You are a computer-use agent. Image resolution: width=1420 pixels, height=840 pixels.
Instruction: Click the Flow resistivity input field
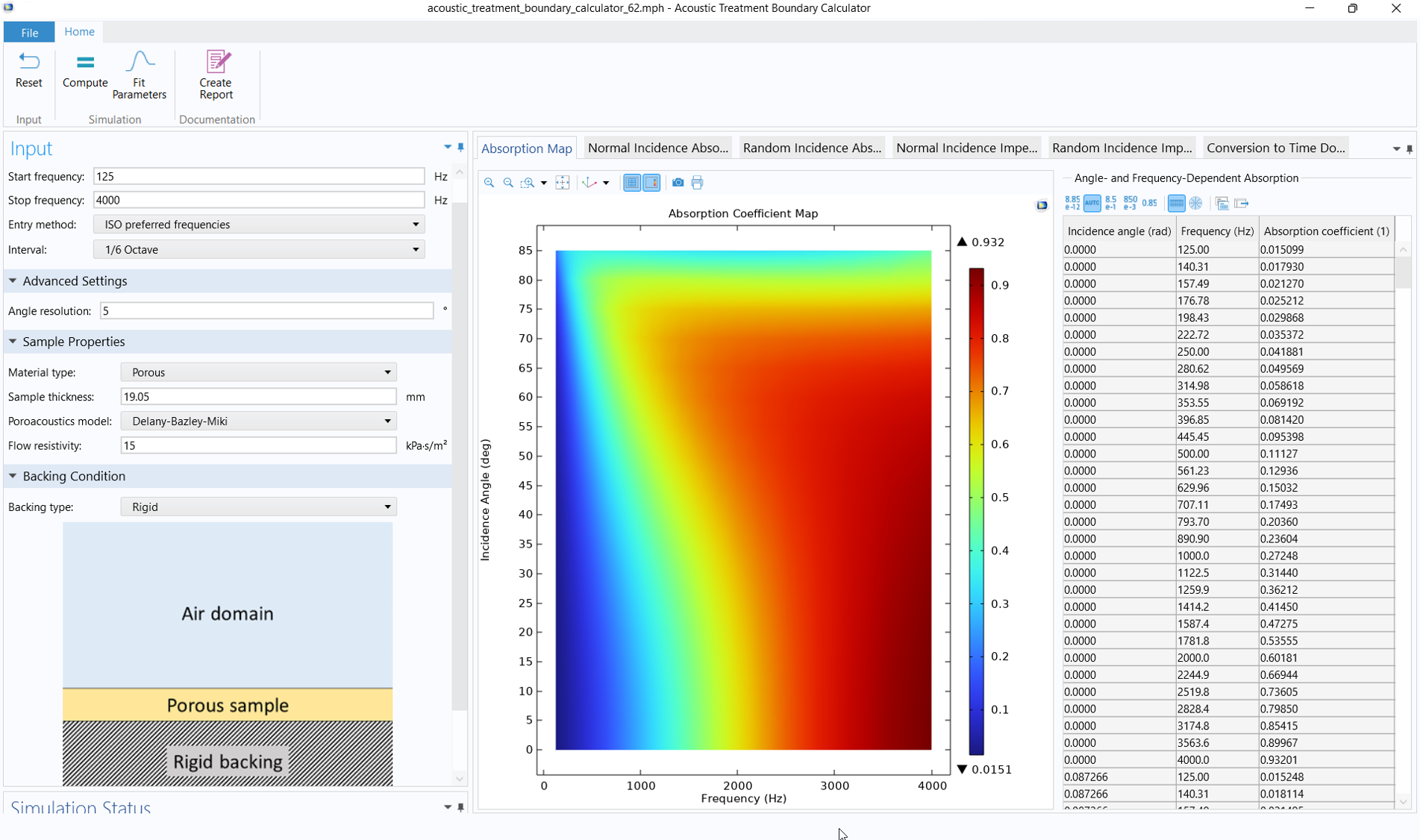pos(258,446)
